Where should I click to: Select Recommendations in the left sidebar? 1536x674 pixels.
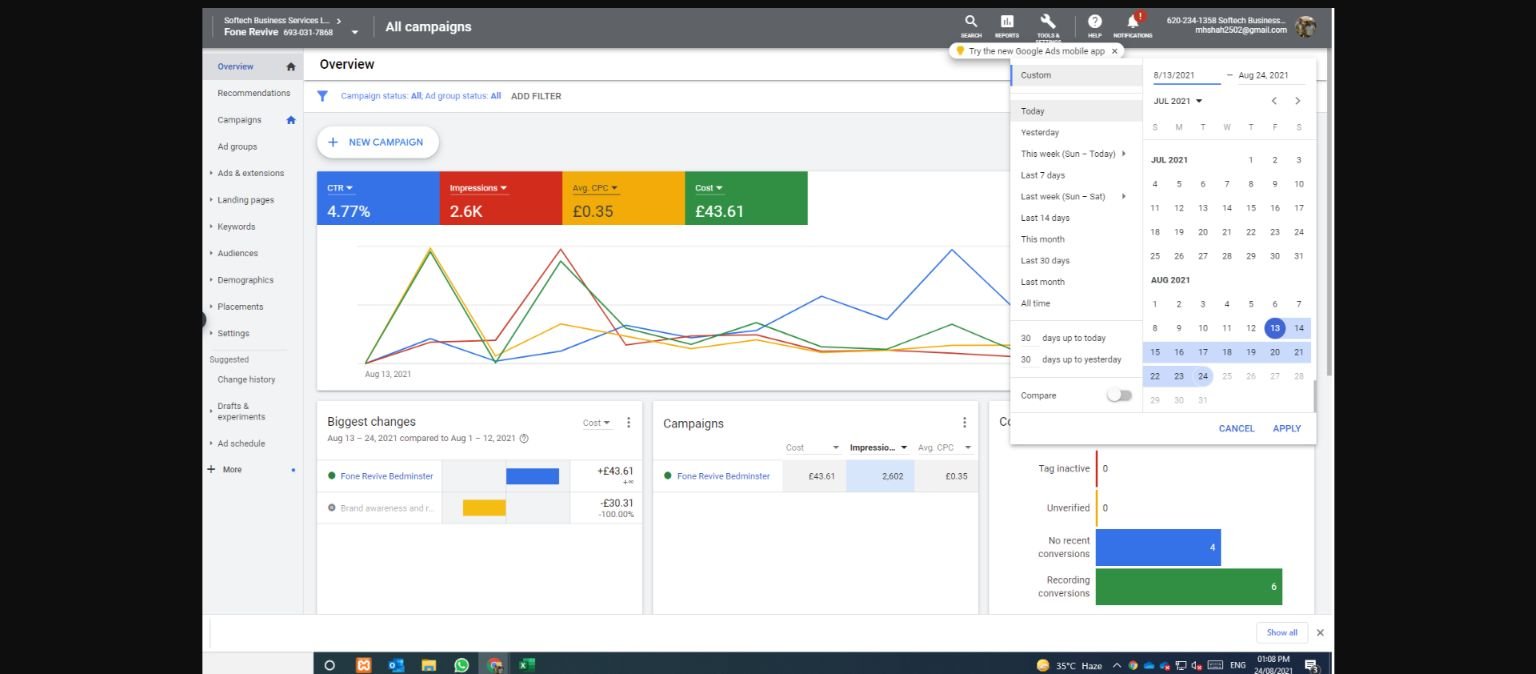pos(254,93)
